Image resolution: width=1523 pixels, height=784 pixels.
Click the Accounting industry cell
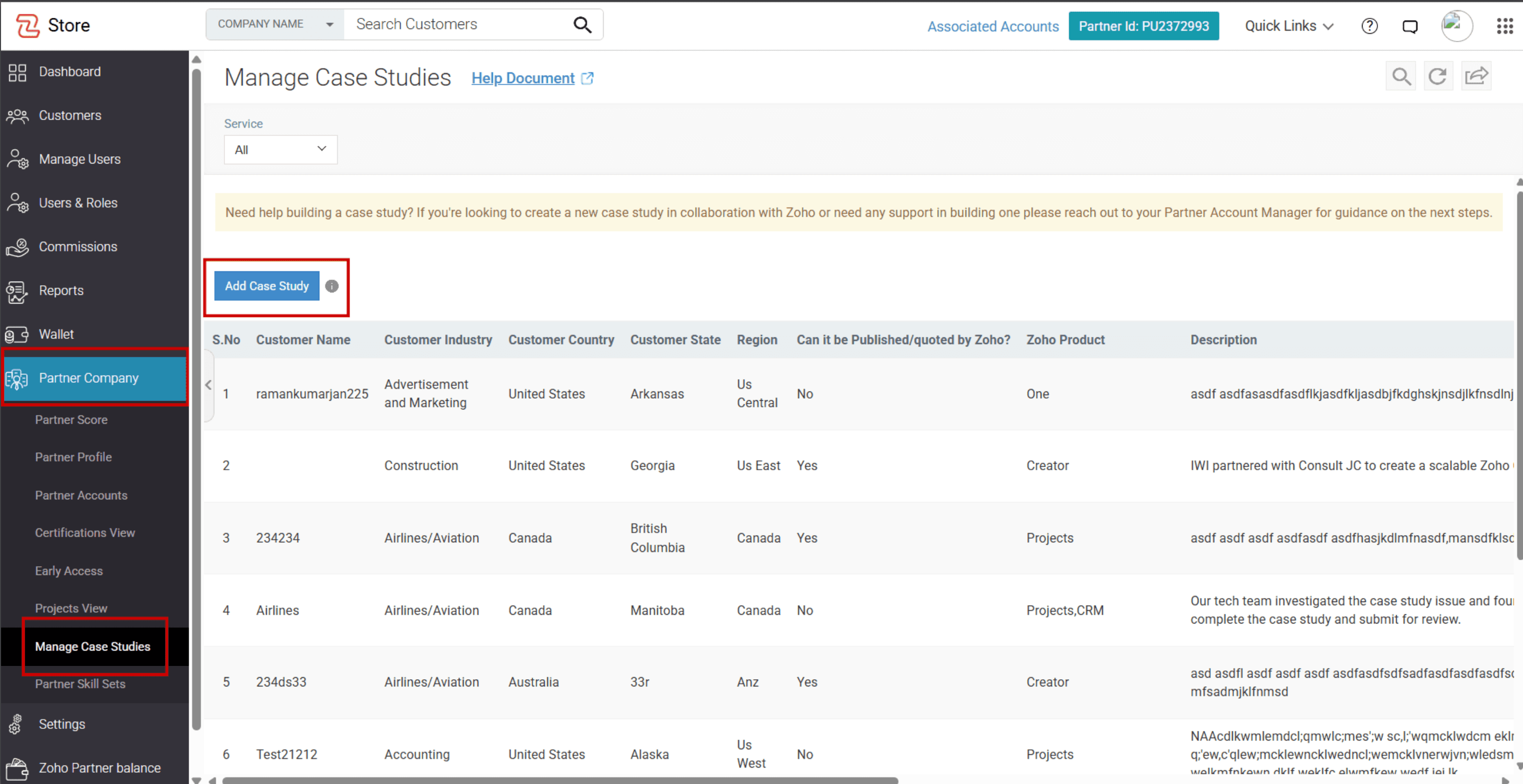tap(417, 755)
